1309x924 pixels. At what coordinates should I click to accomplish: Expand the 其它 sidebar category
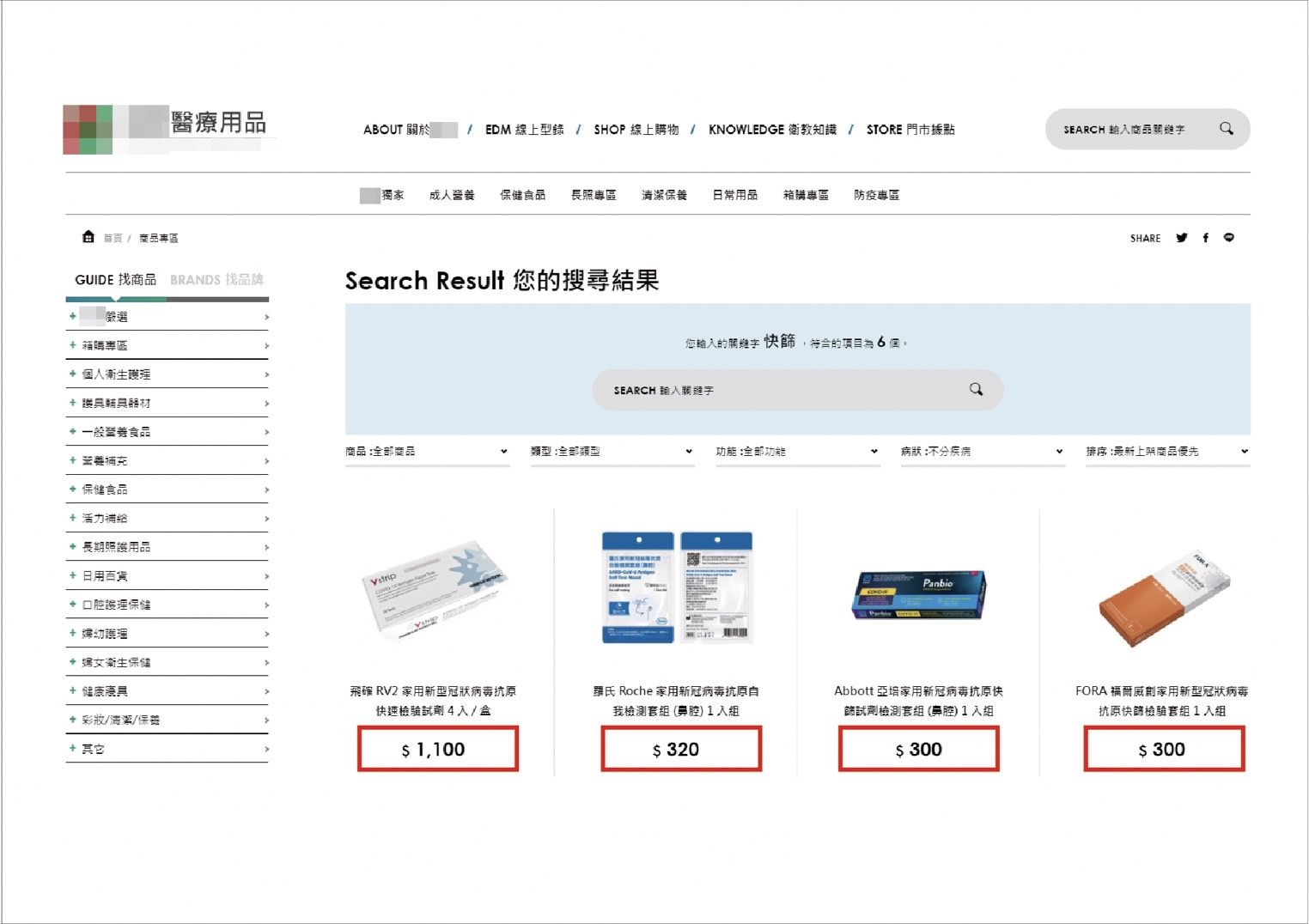(167, 749)
